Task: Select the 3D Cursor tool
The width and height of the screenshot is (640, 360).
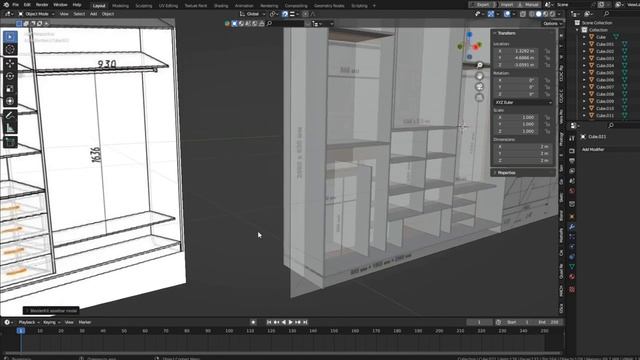Action: (x=10, y=49)
